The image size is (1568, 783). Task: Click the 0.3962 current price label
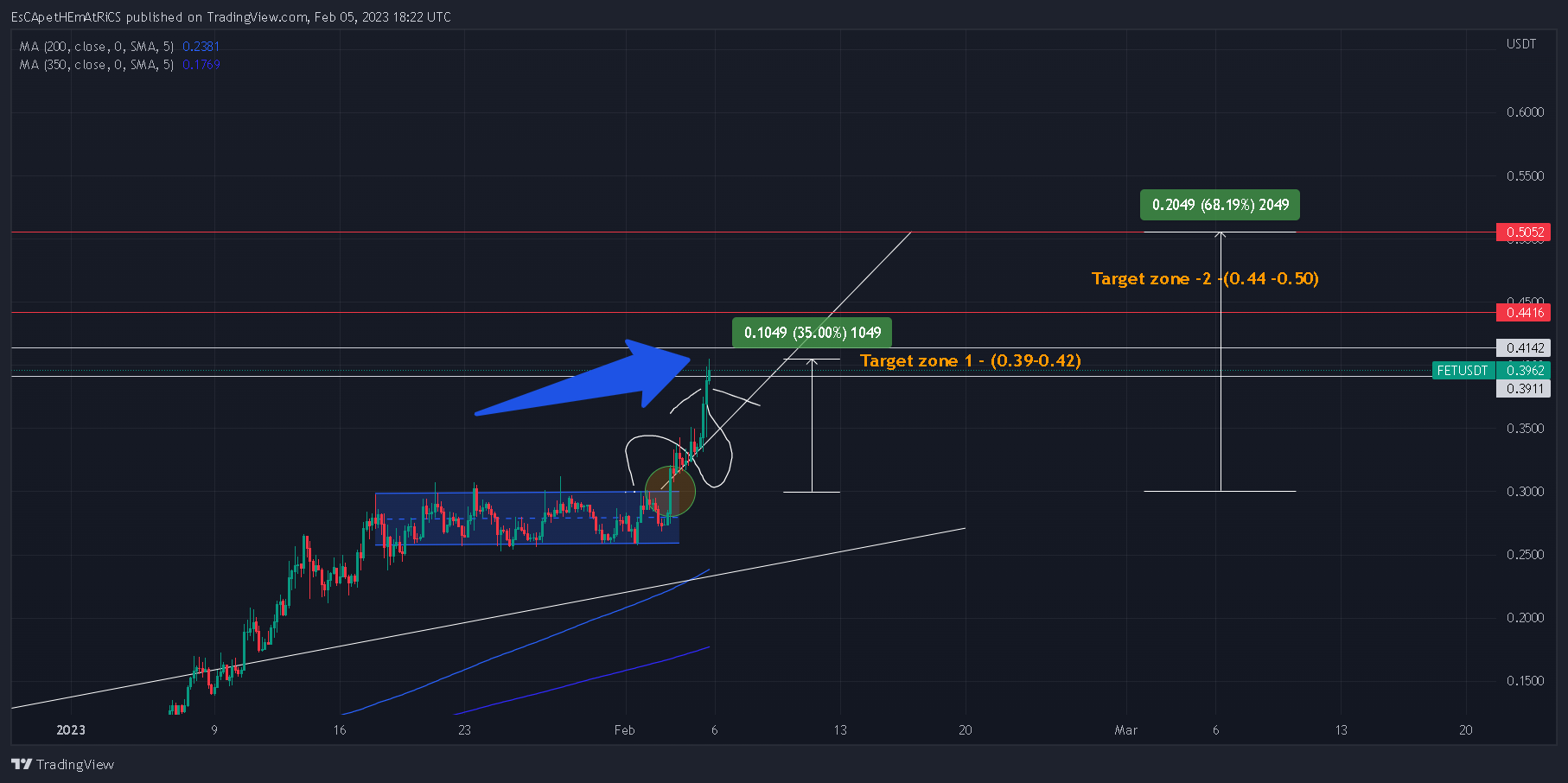pos(1524,370)
